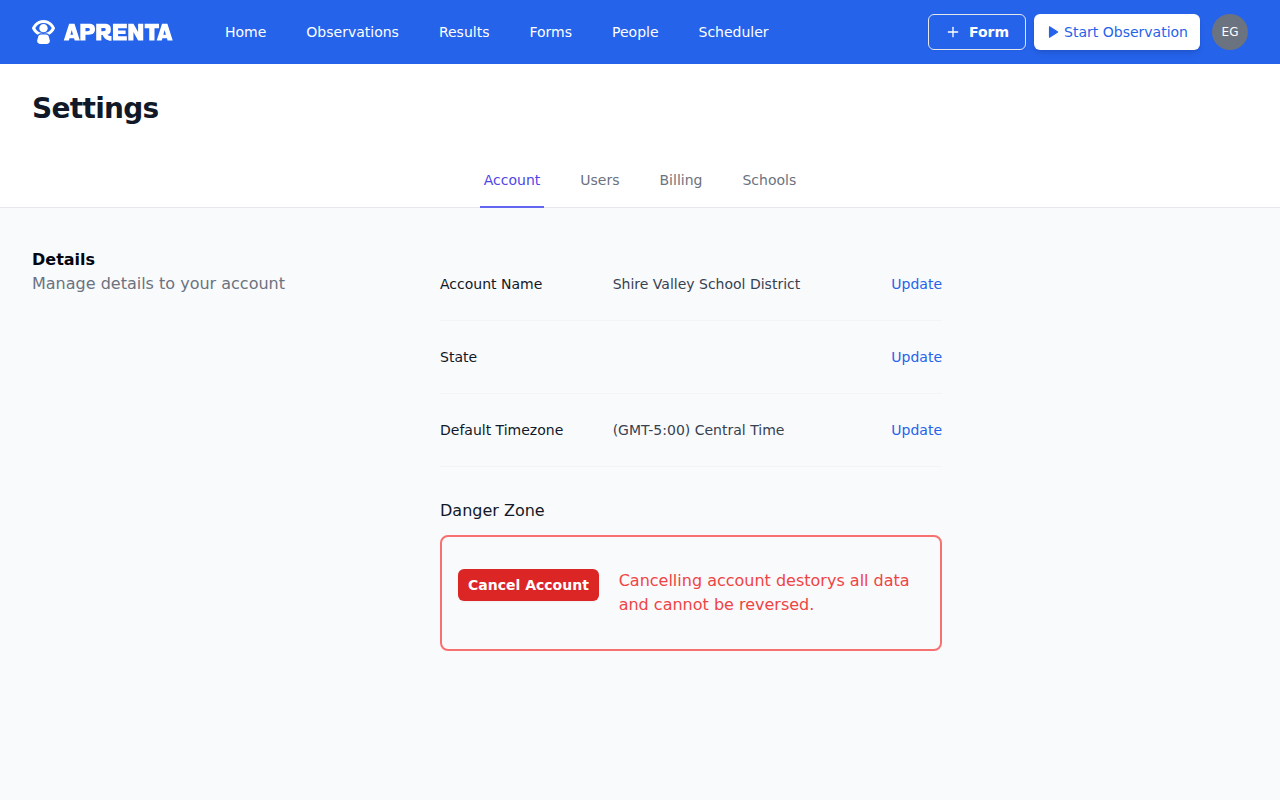This screenshot has height=800, width=1280.
Task: Open the EG user avatar menu
Action: coord(1230,32)
